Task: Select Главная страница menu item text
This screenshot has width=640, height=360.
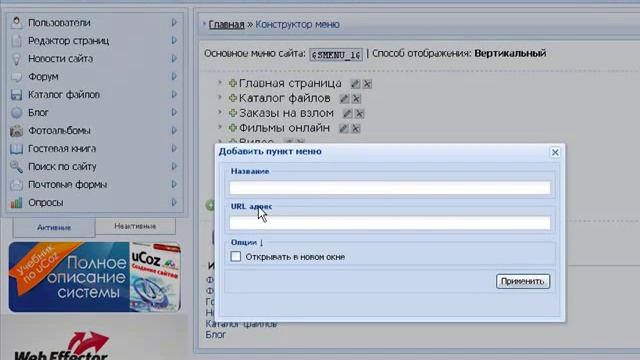Action: pyautogui.click(x=290, y=83)
